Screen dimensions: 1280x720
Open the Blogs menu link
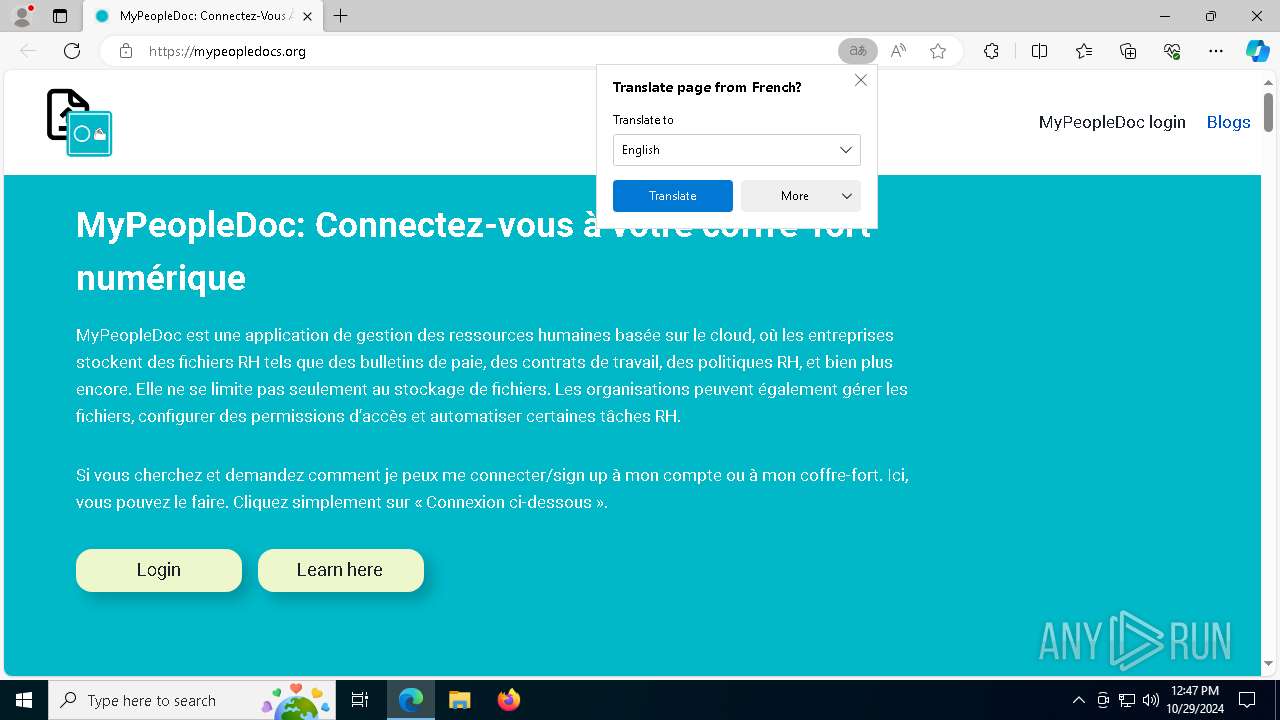point(1228,122)
